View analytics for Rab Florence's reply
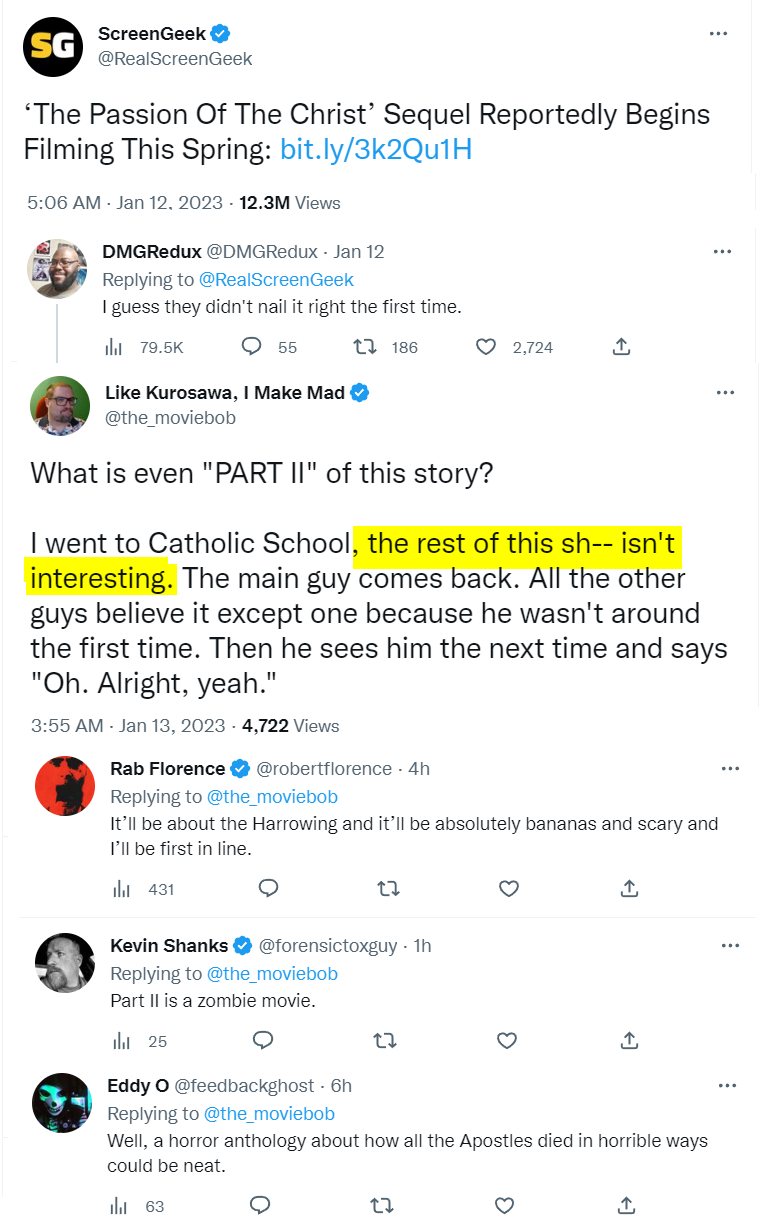Screen dimensions: 775x1227 (124, 889)
